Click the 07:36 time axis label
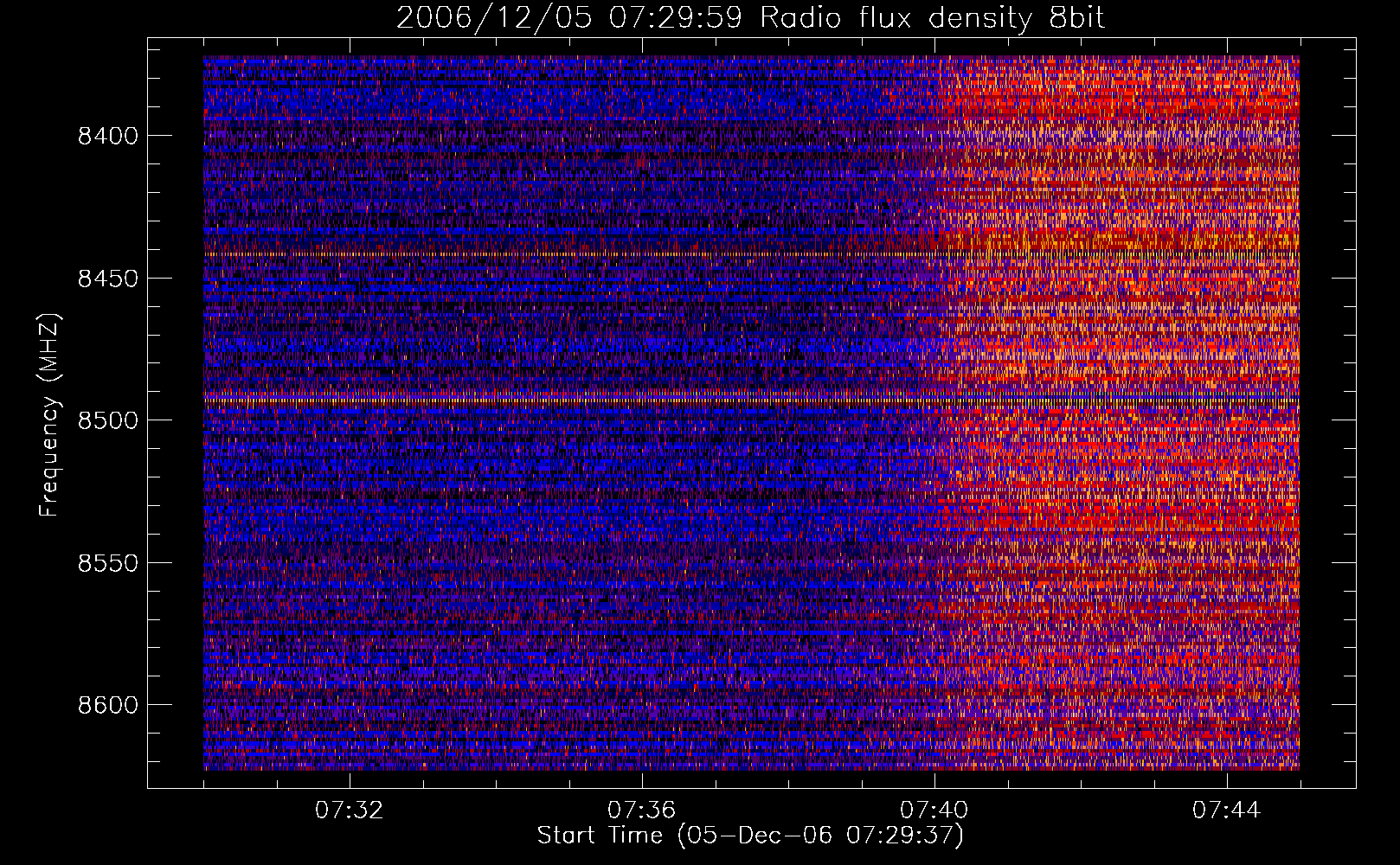 pyautogui.click(x=642, y=811)
